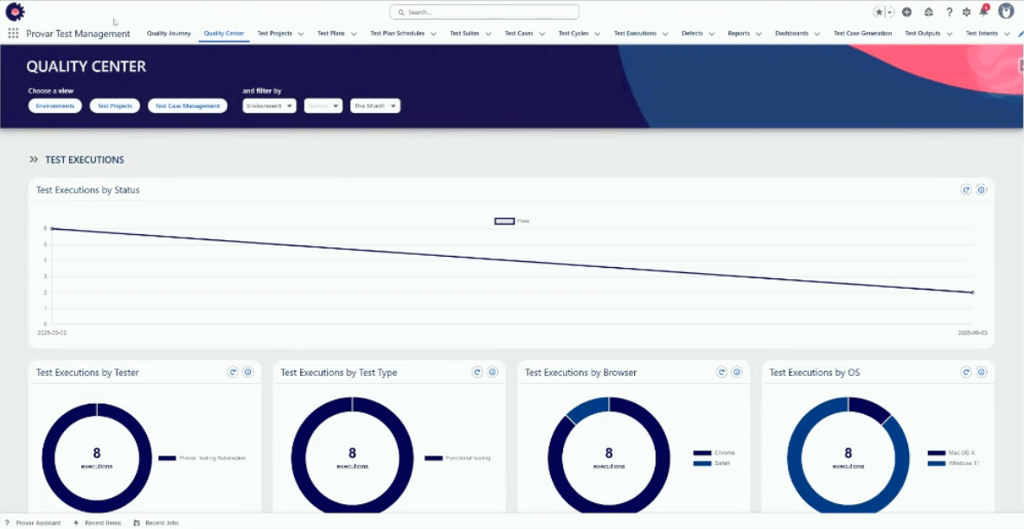This screenshot has width=1024, height=529.
Task: Open the Test Case Generation tab
Action: pos(863,33)
